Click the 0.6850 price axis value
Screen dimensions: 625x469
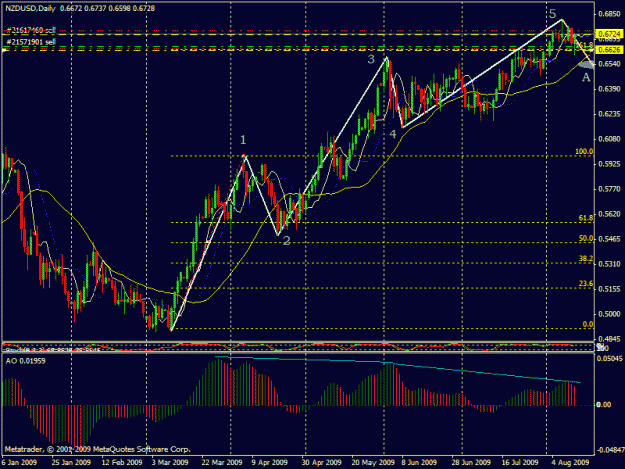[610, 14]
